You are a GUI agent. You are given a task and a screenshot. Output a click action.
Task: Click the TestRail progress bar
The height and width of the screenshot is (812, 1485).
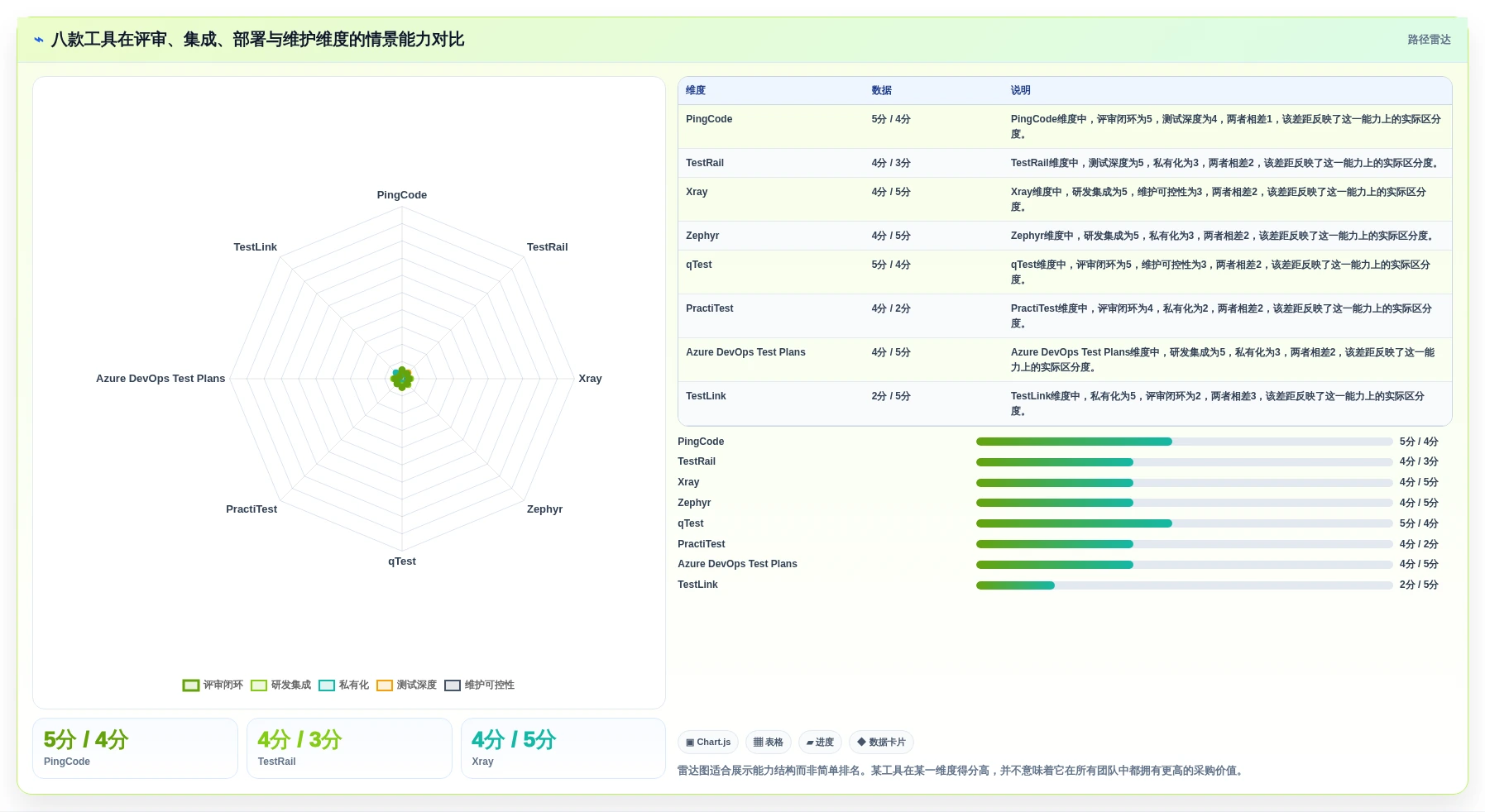coord(1184,462)
